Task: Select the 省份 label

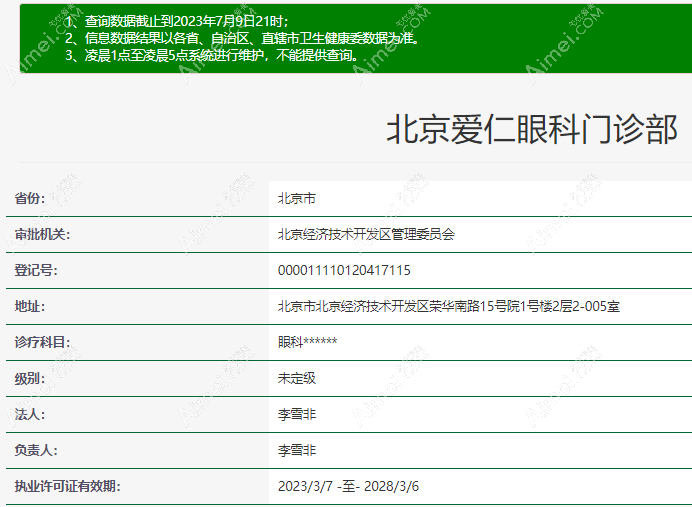Action: coord(30,198)
